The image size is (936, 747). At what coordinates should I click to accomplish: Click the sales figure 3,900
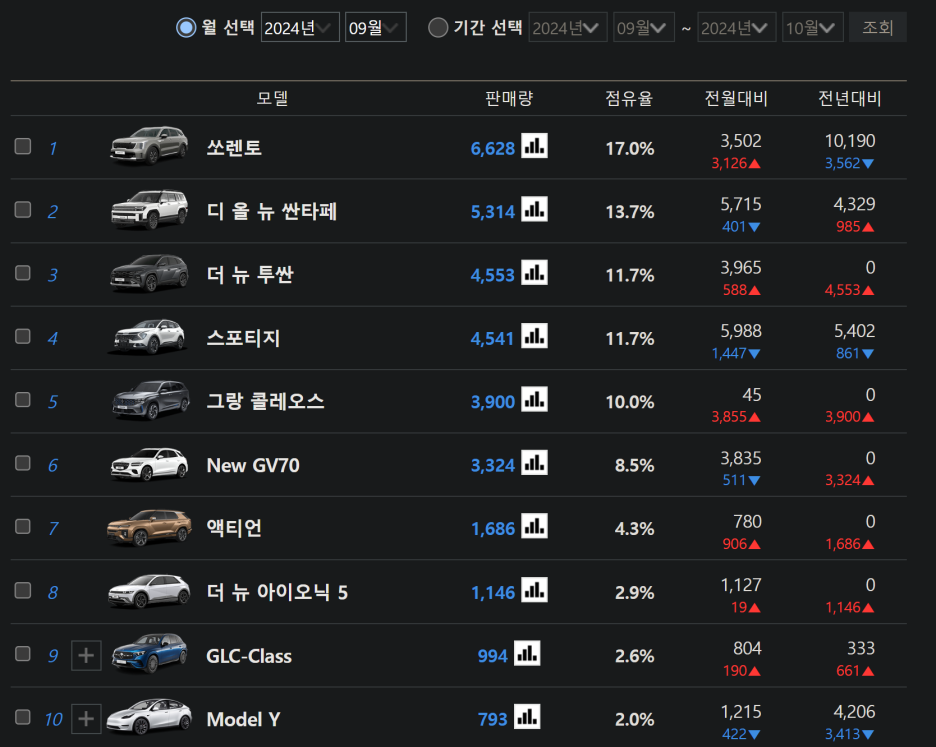coord(492,401)
